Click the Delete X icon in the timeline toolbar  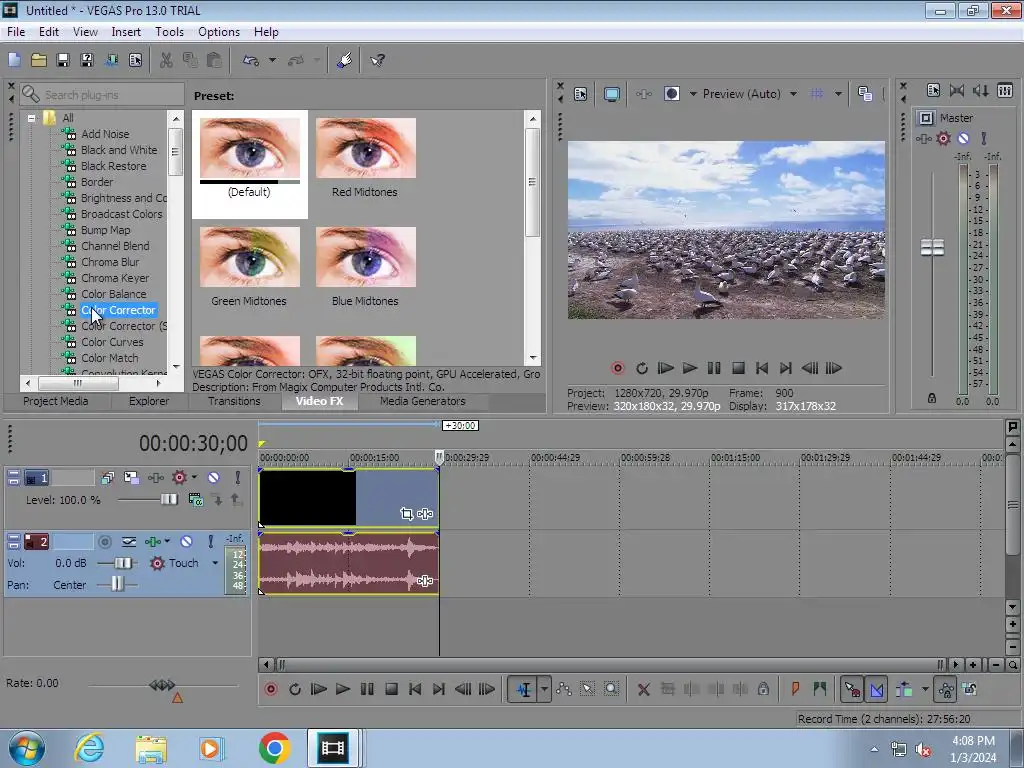(643, 689)
